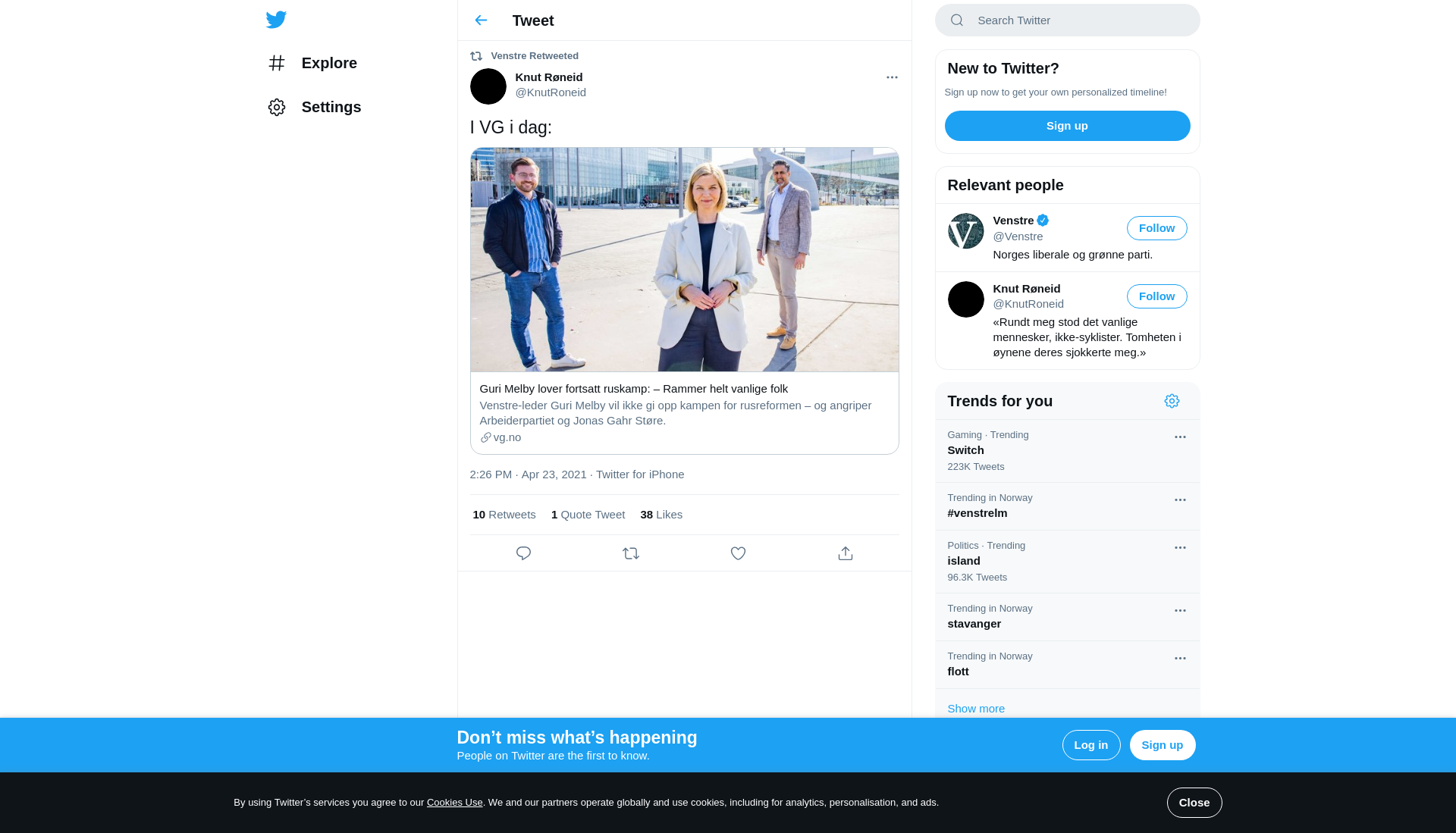Viewport: 1456px width, 833px height.
Task: Click the Twitter bird logo
Action: [x=276, y=20]
